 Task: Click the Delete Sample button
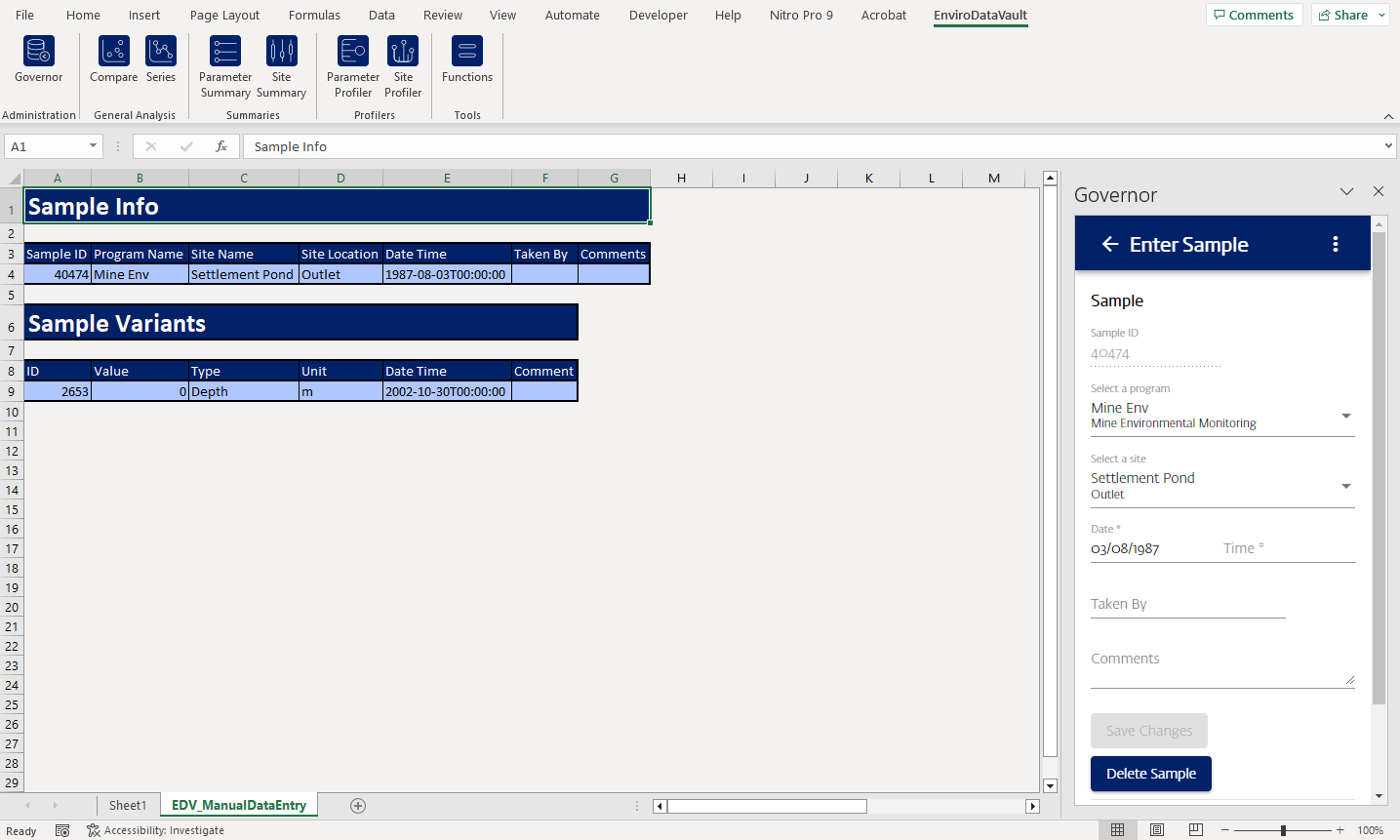coord(1151,774)
